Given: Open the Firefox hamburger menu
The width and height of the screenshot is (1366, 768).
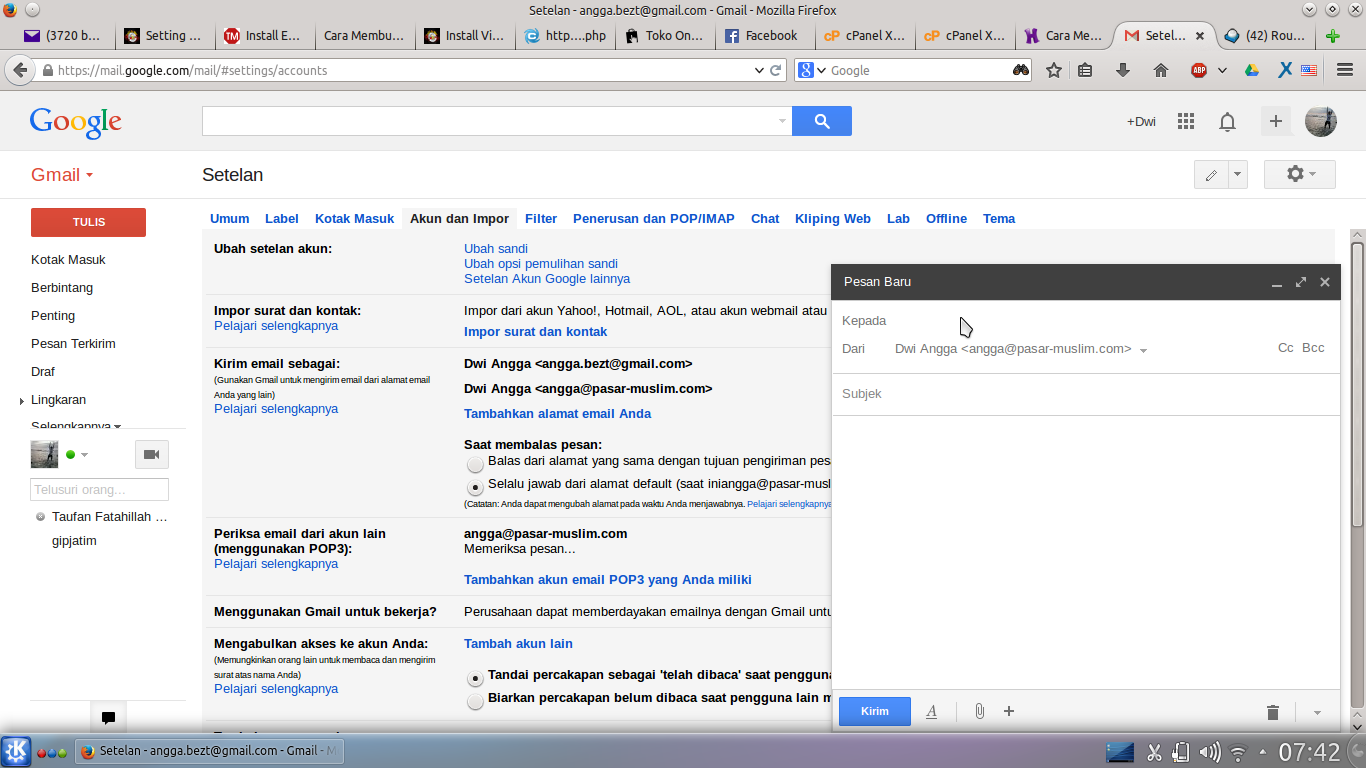Looking at the screenshot, I should 1345,70.
